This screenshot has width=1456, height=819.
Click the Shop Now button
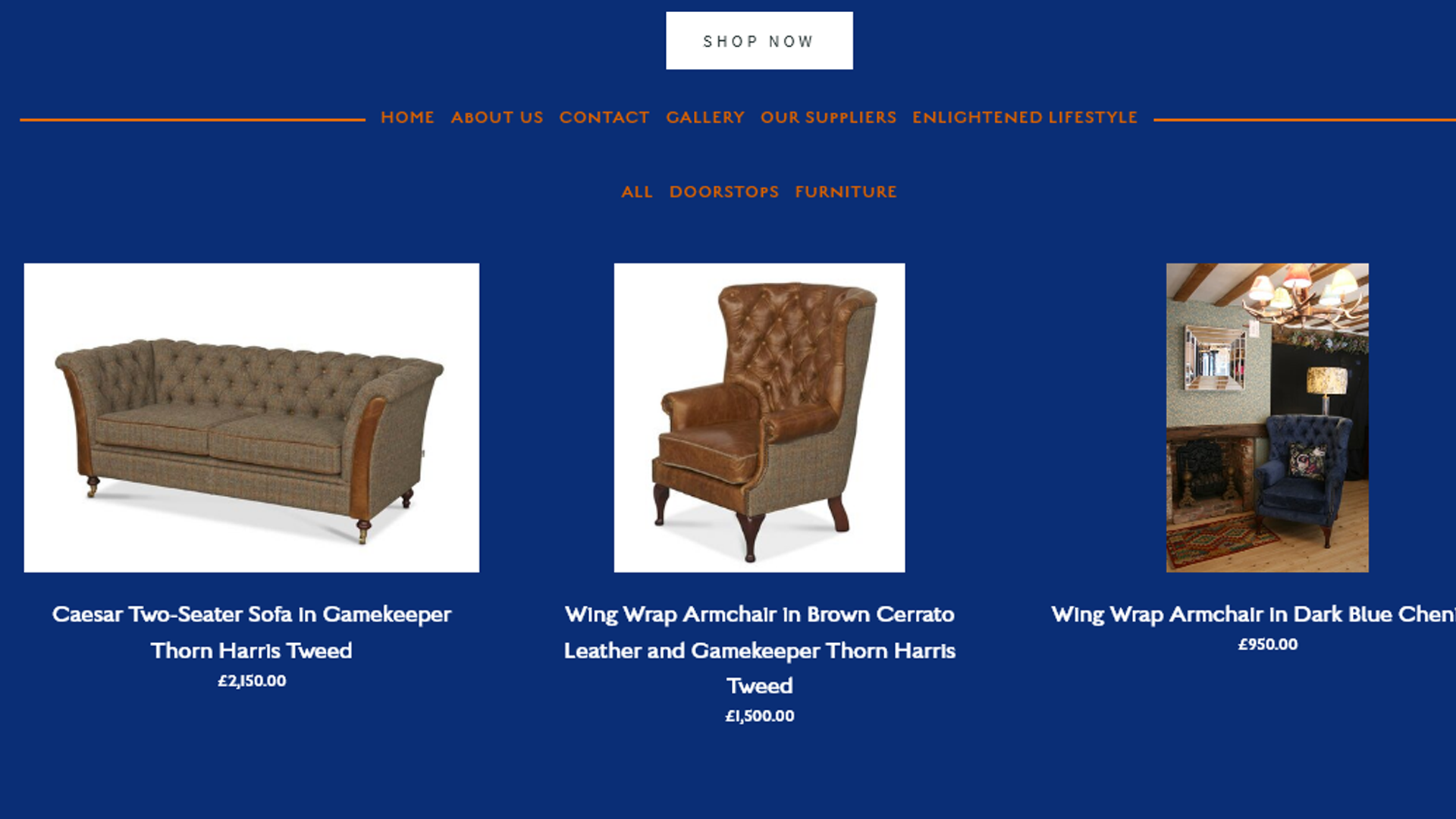tap(759, 40)
